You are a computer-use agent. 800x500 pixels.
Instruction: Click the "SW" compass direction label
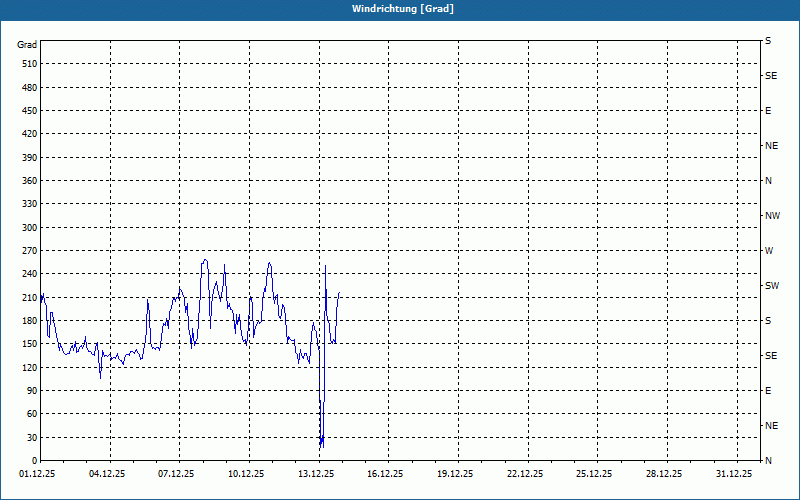click(x=772, y=286)
